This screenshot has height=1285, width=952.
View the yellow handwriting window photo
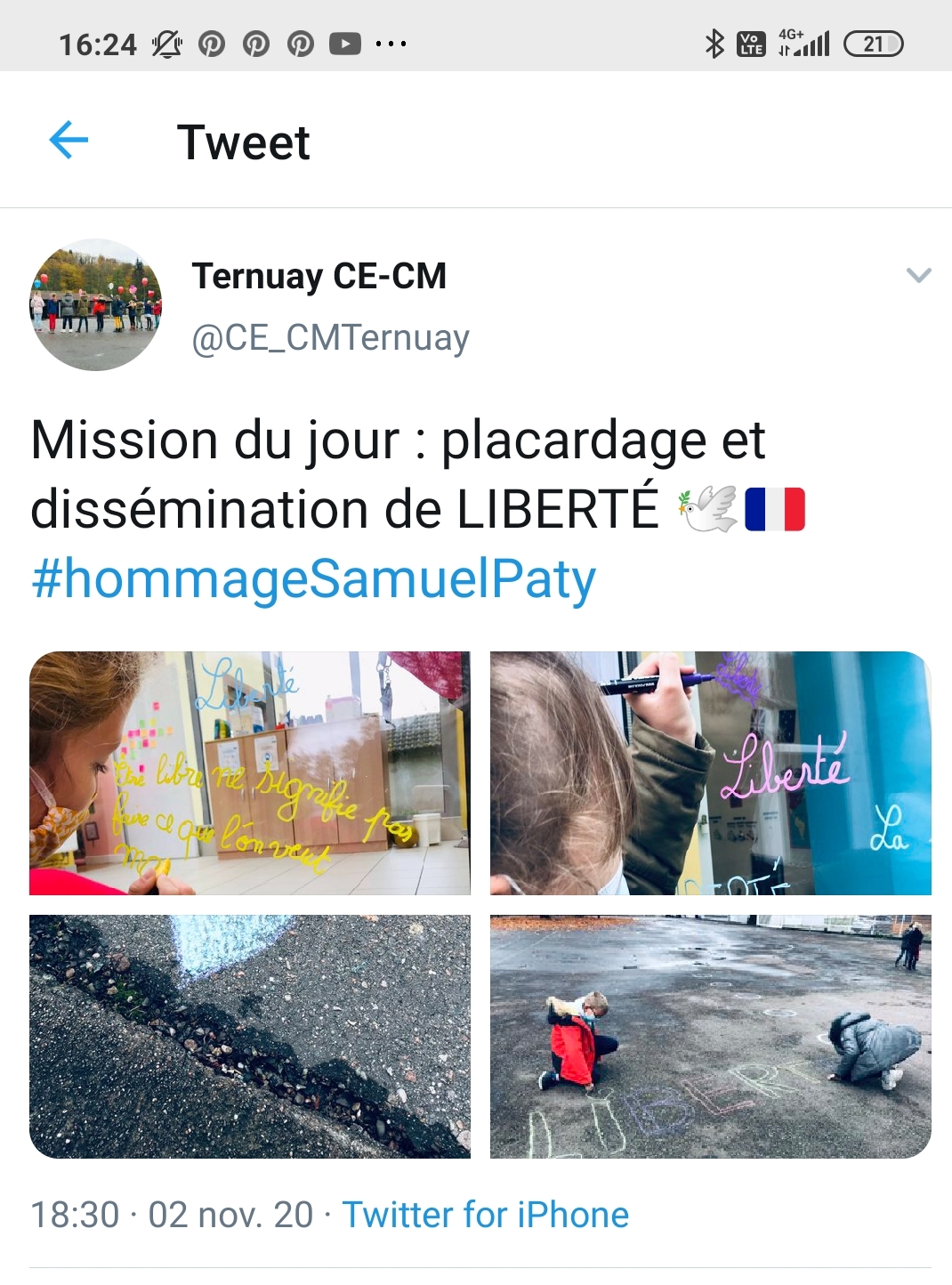click(x=250, y=773)
